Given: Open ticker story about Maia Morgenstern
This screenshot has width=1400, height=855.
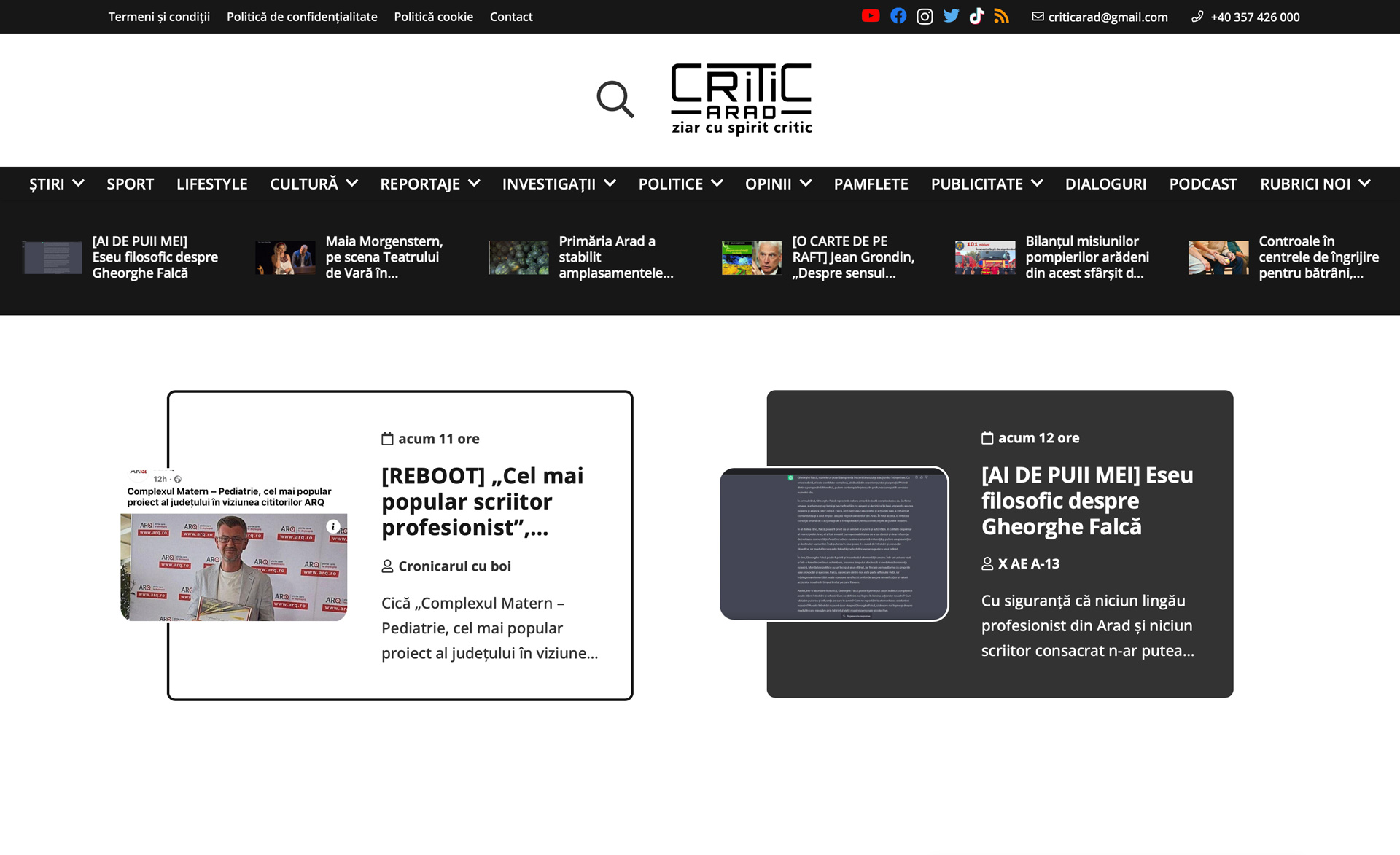Looking at the screenshot, I should tap(384, 257).
